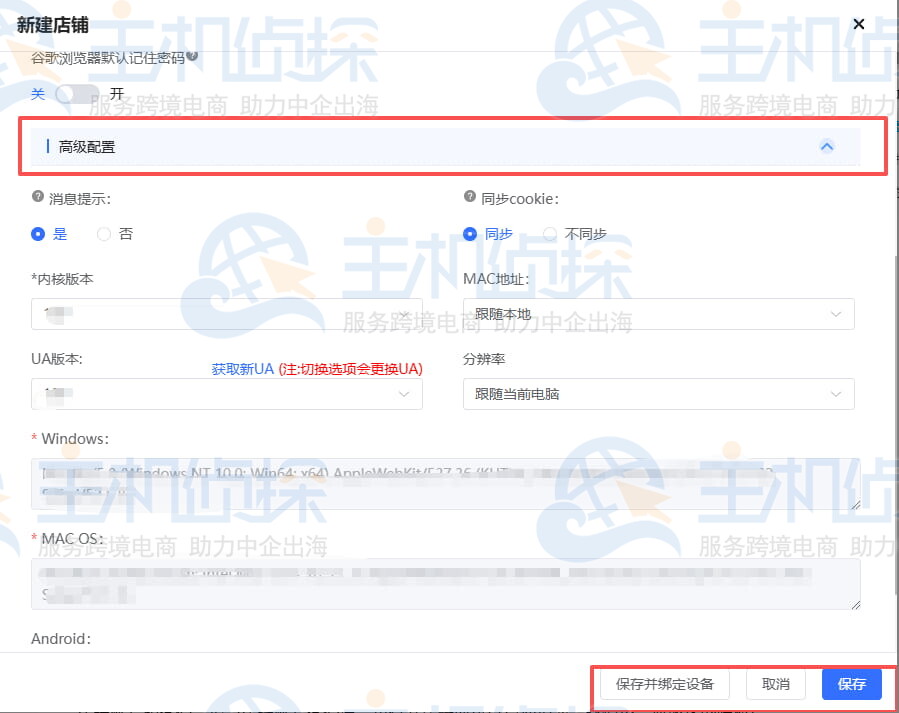Select the 不同步 radio for cookie sync
The height and width of the screenshot is (713, 899).
pyautogui.click(x=549, y=233)
